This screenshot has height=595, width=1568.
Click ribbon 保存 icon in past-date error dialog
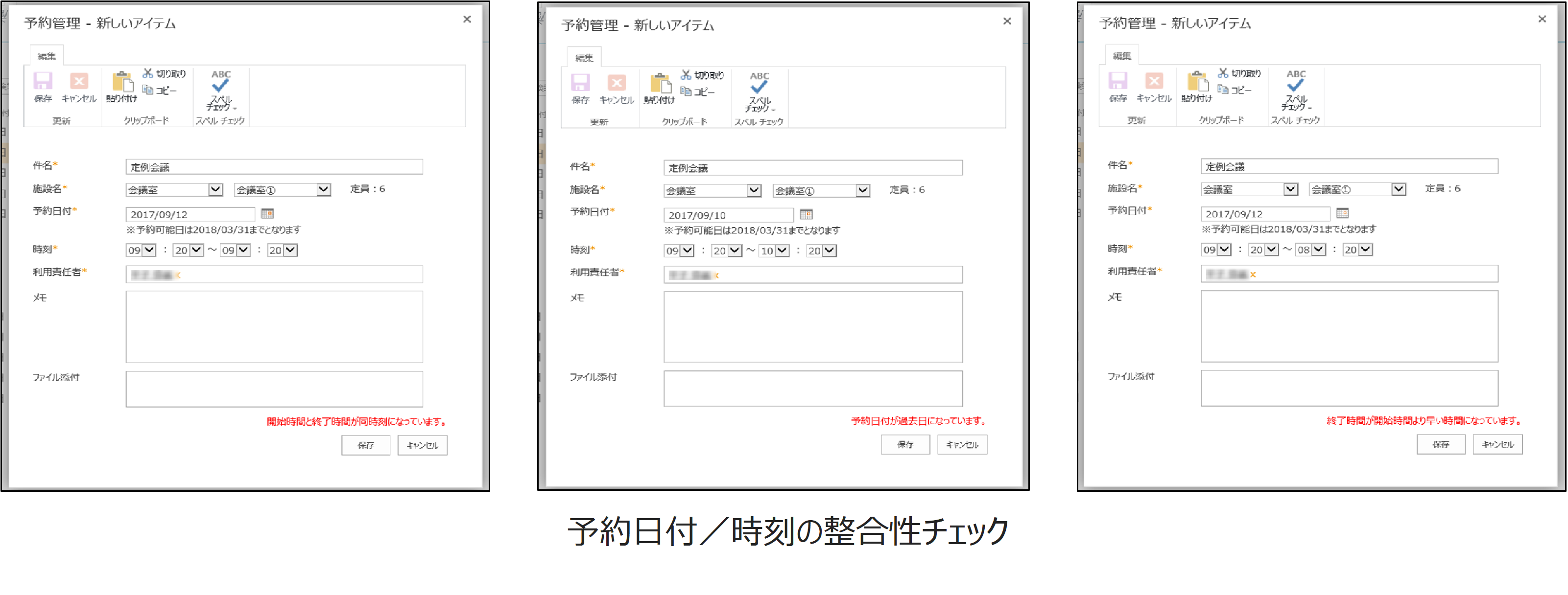point(580,89)
